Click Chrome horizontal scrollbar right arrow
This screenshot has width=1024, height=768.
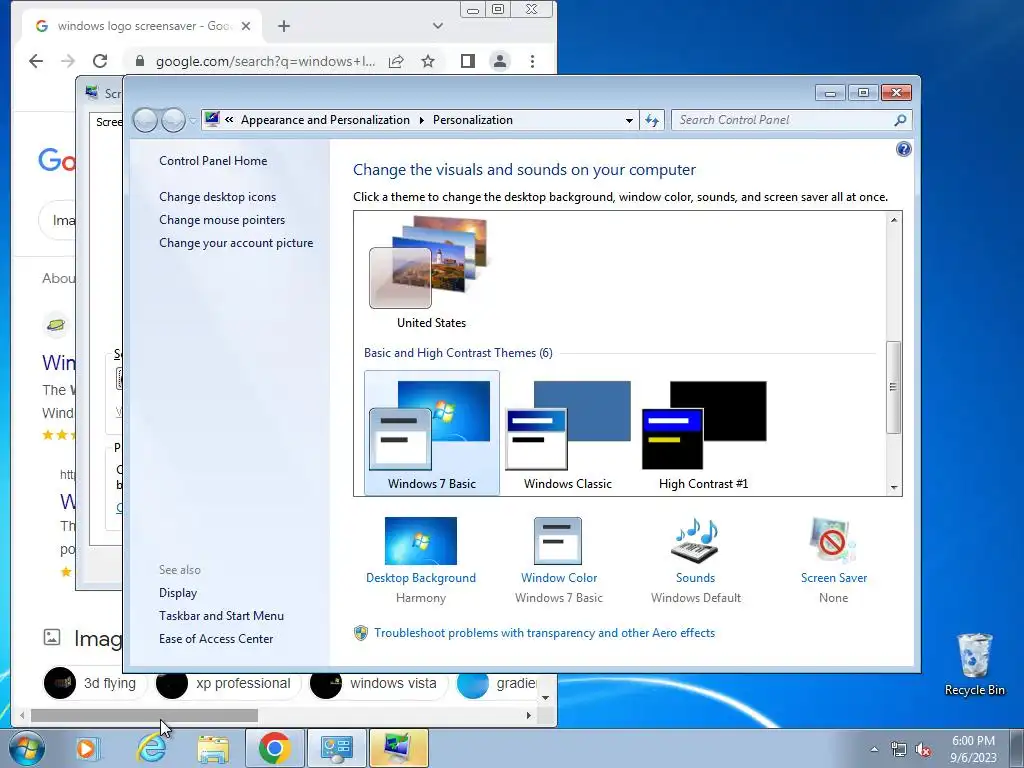pyautogui.click(x=529, y=715)
